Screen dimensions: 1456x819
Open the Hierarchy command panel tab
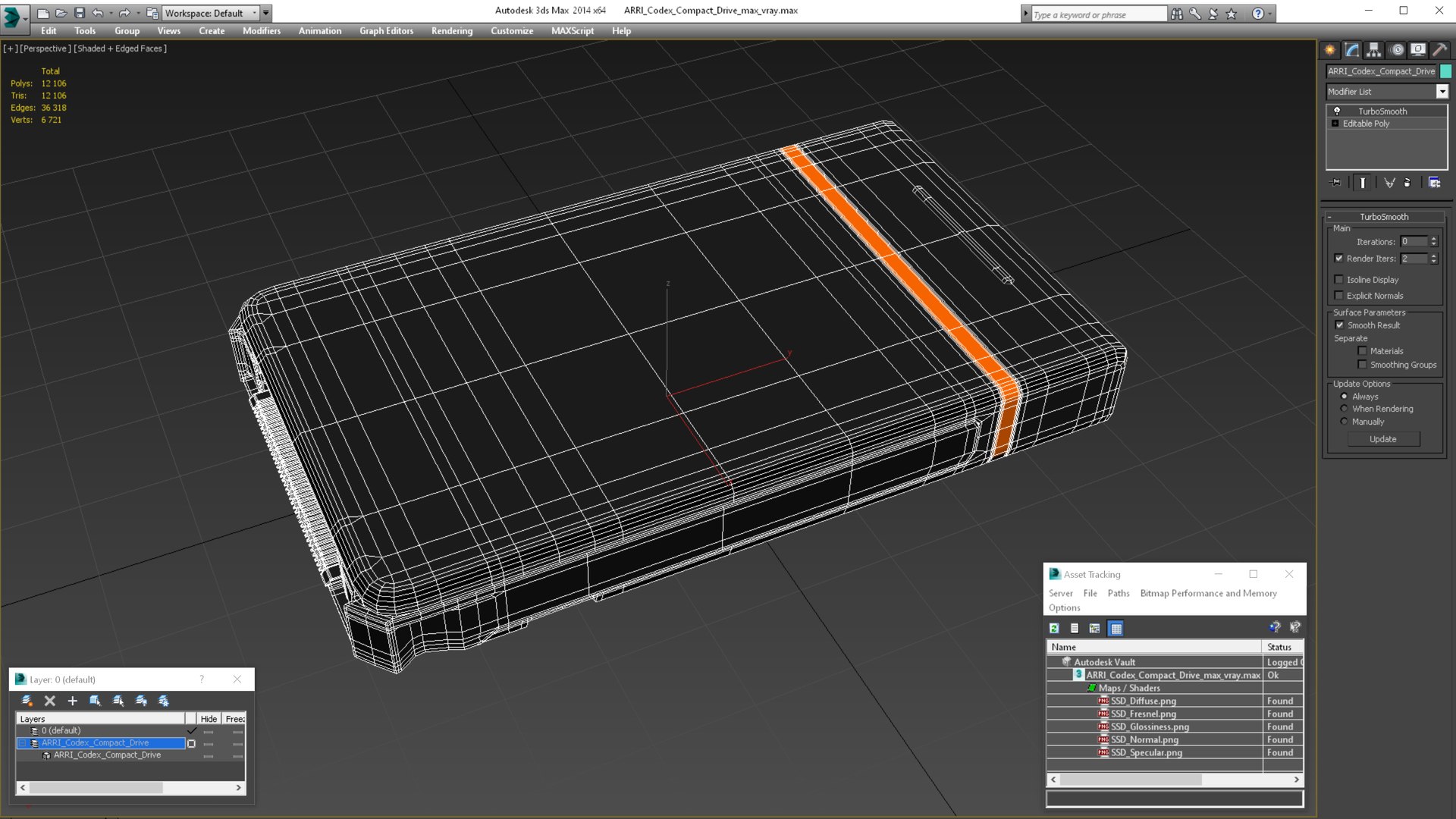(x=1374, y=50)
